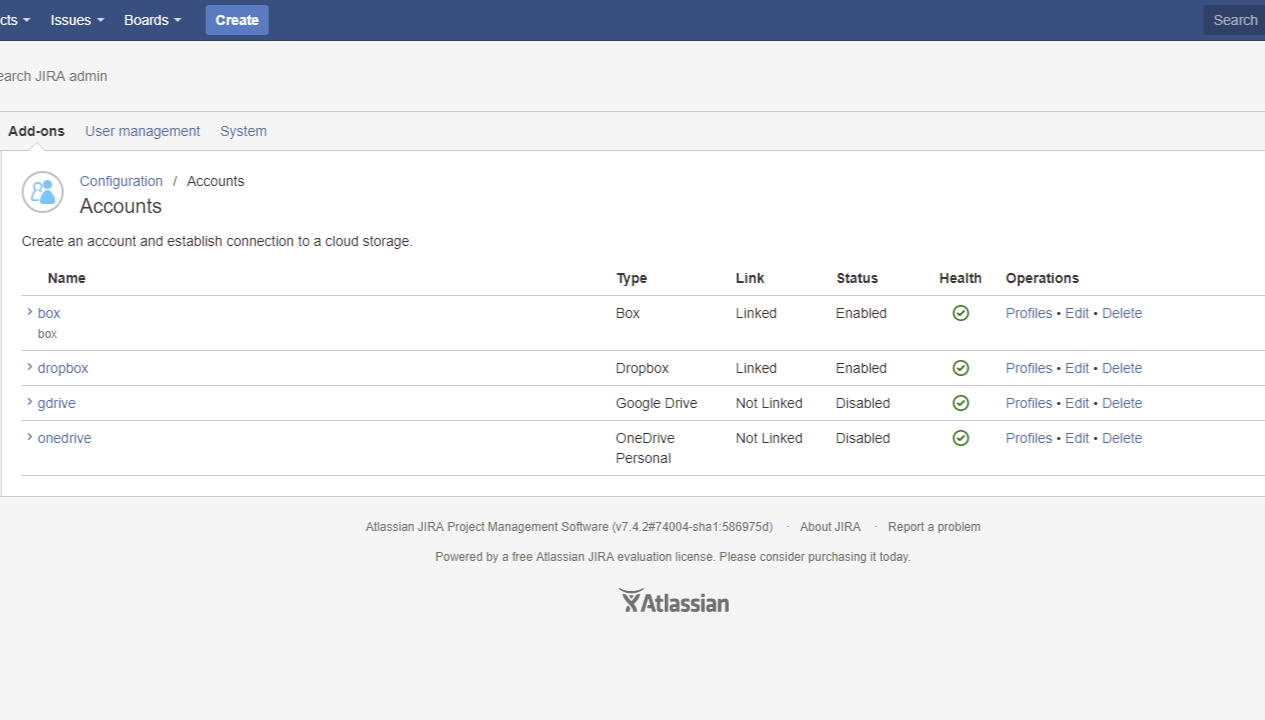Click the Disabled status for onedrive

coord(863,438)
